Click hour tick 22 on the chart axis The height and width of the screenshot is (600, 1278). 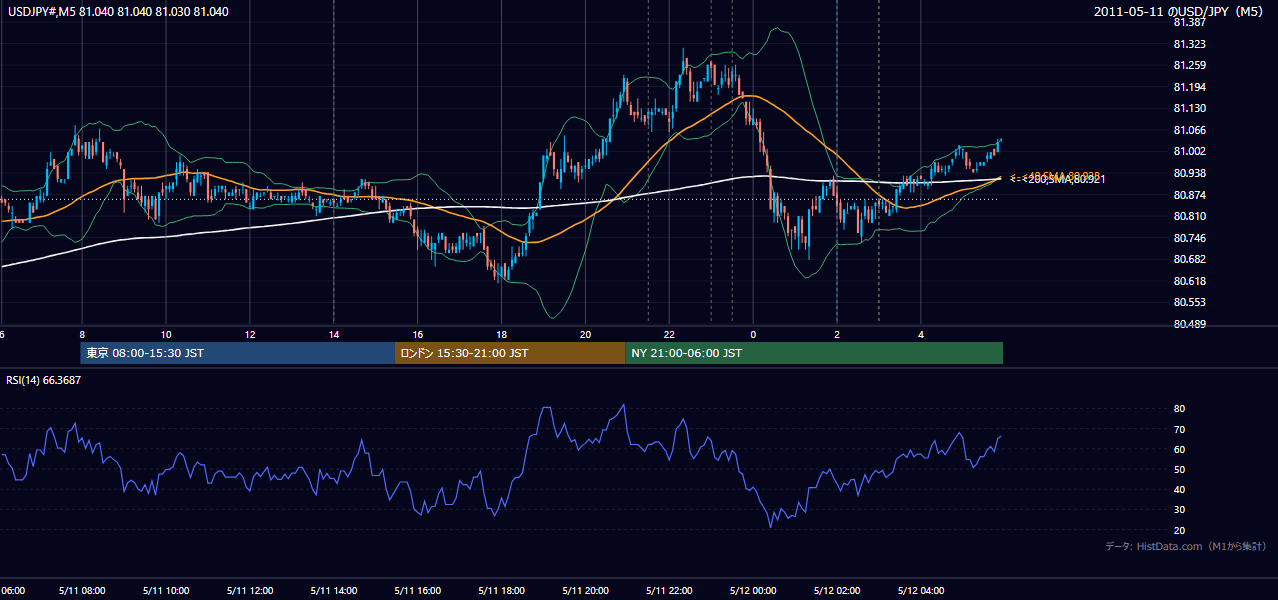click(670, 334)
